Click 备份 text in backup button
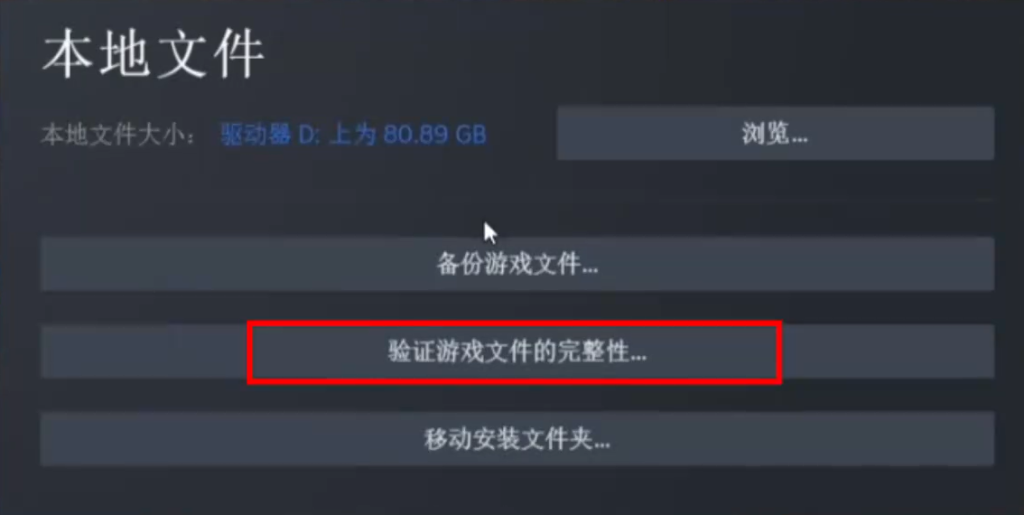The image size is (1024, 515). click(x=460, y=264)
